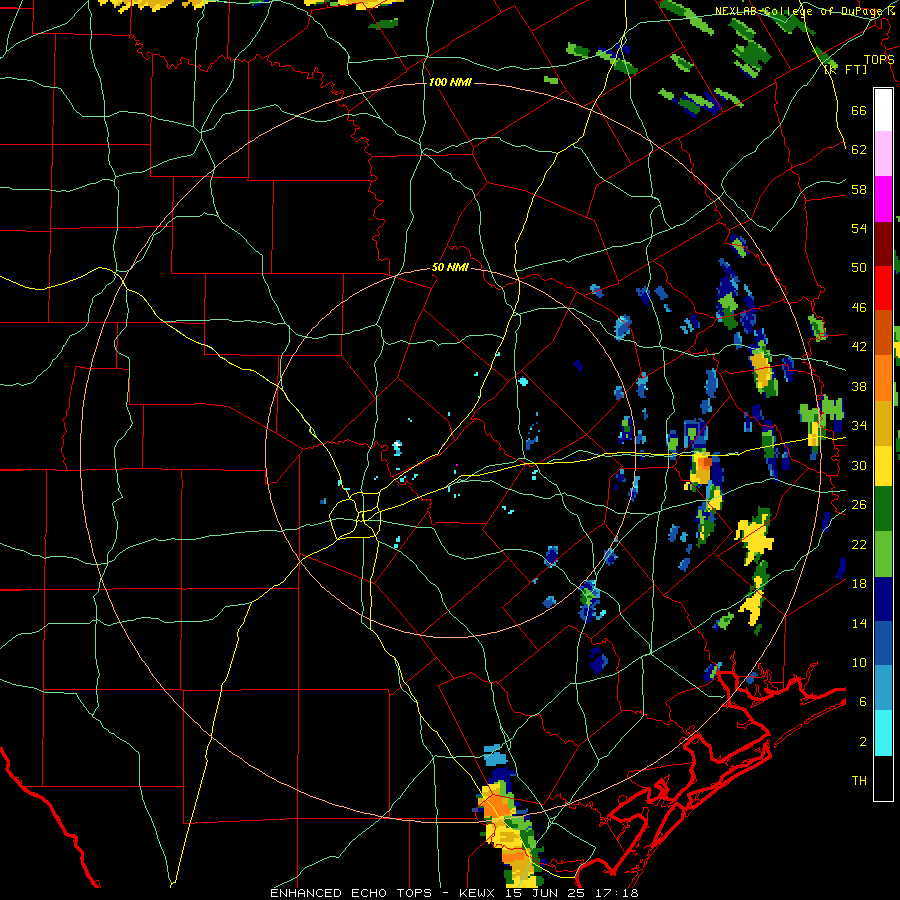Click the legend value "18"
Image resolution: width=900 pixels, height=900 pixels.
859,584
